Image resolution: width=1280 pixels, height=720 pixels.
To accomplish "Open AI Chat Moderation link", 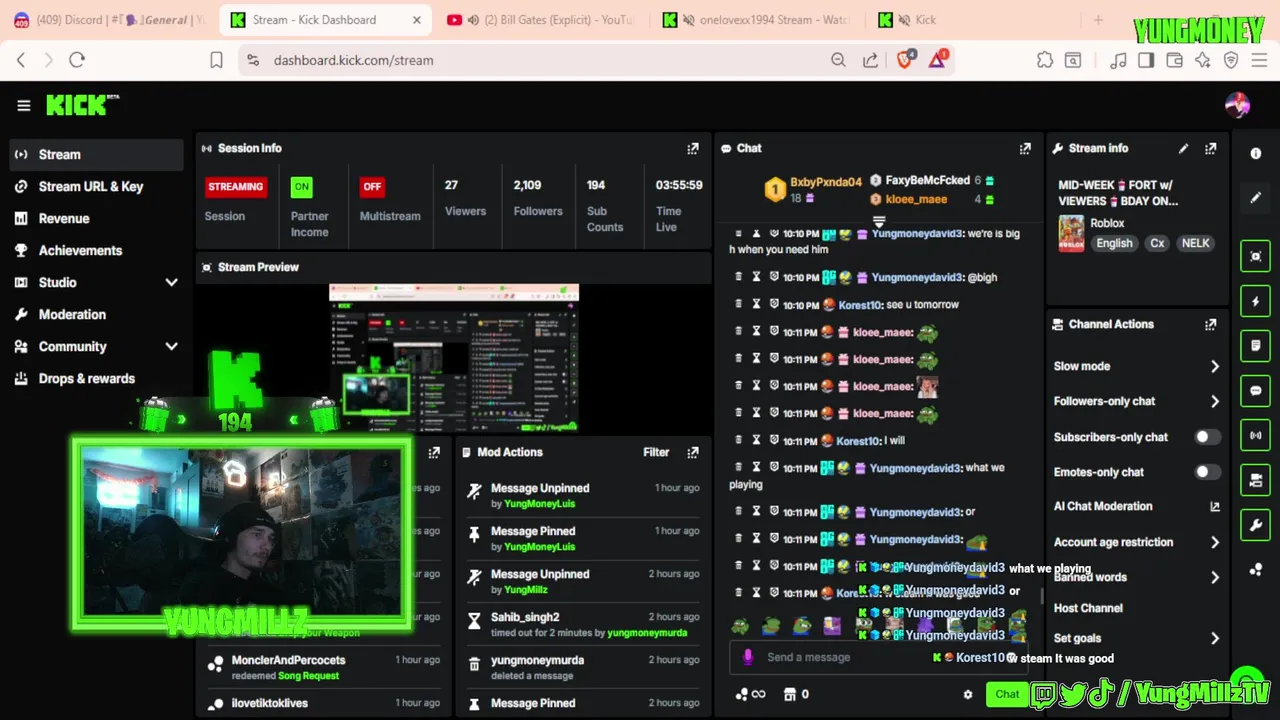I will 1137,507.
